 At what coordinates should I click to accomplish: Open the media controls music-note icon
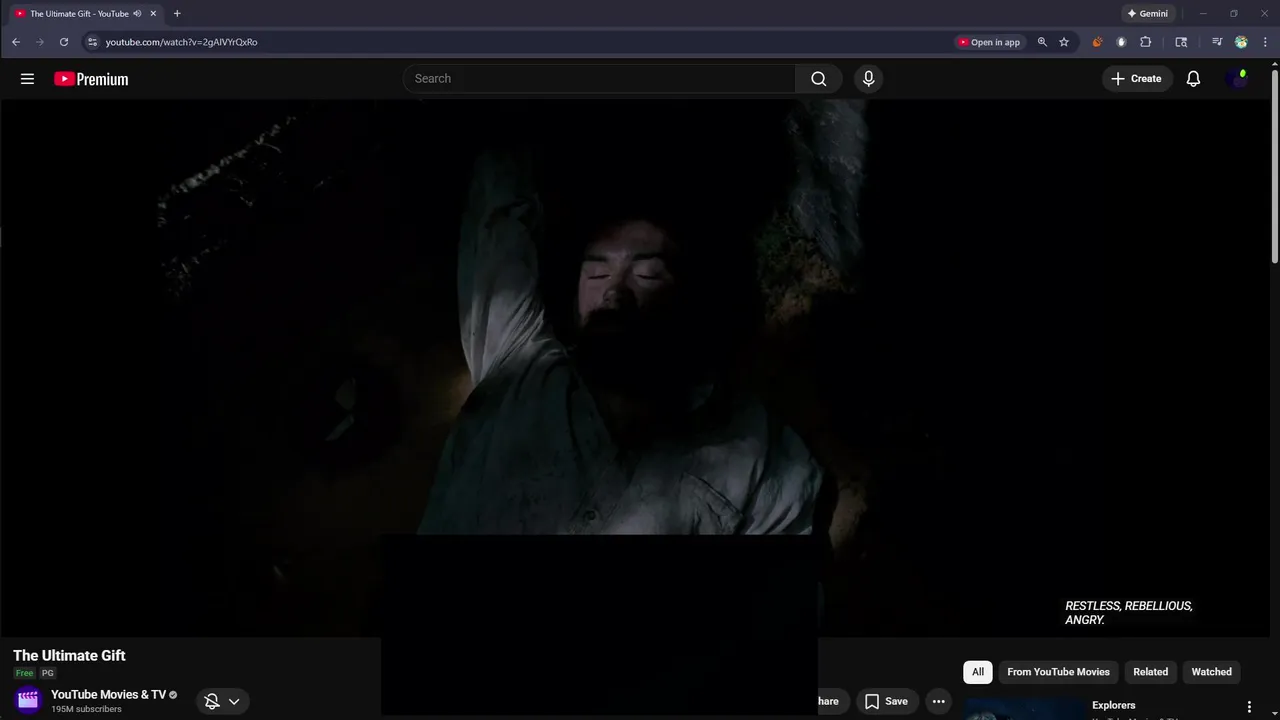1217,42
